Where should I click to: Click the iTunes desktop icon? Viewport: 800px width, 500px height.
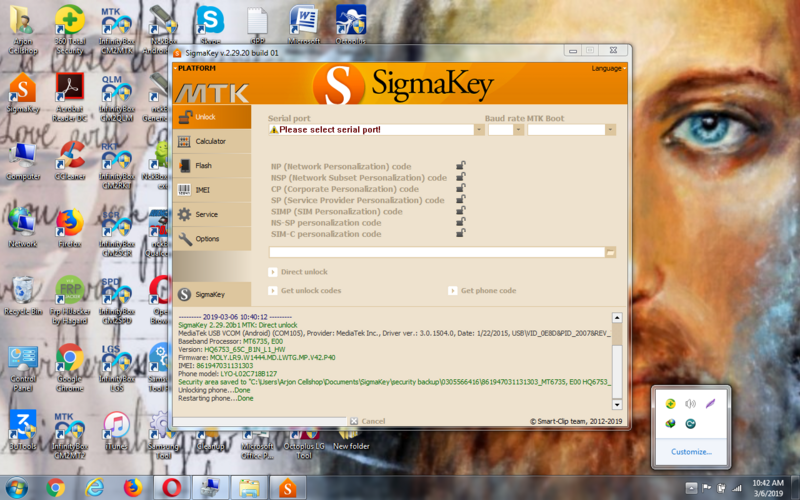[x=117, y=431]
